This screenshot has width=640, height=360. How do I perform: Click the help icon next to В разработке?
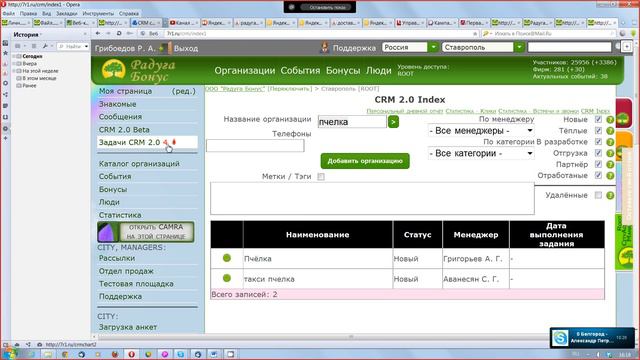tap(610, 142)
